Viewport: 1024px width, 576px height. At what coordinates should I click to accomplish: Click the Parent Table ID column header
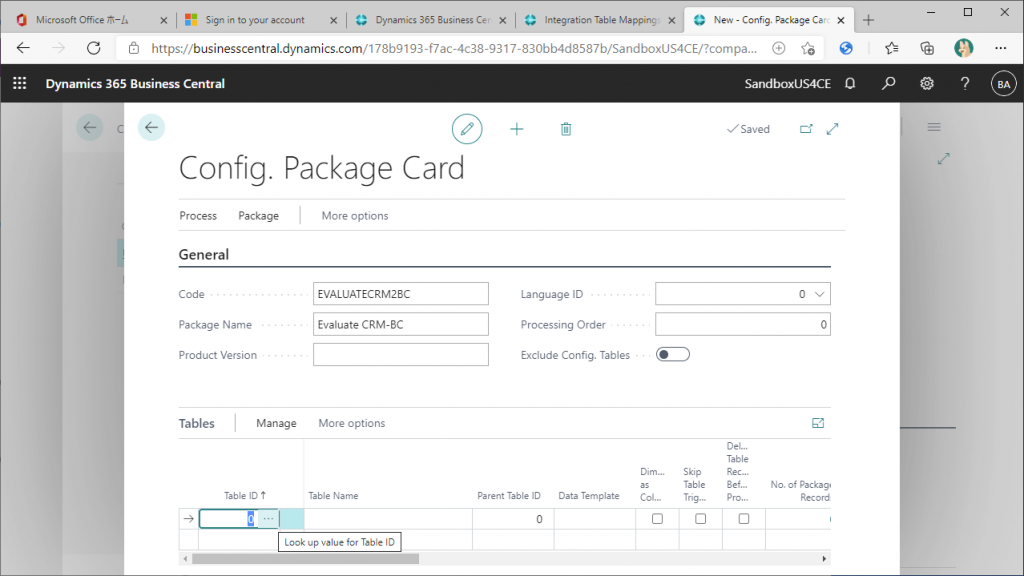[509, 496]
